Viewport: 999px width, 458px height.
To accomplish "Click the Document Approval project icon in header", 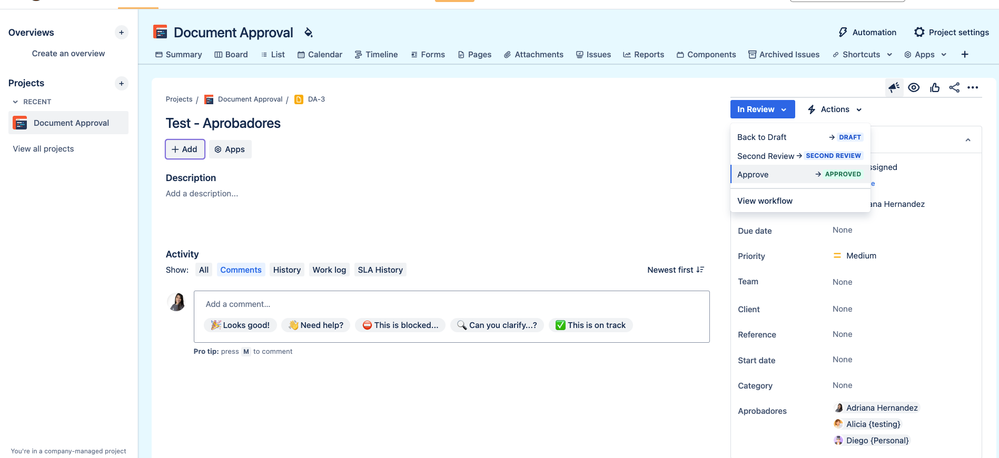I will (x=160, y=32).
